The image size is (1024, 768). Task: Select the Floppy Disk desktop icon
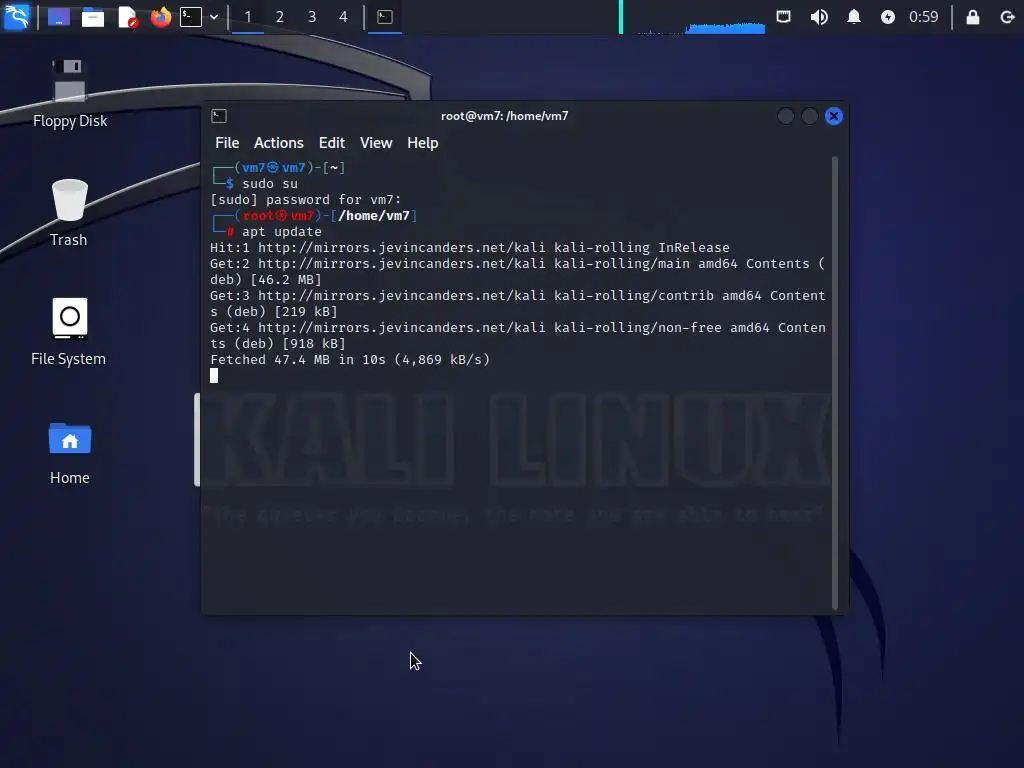click(x=69, y=93)
